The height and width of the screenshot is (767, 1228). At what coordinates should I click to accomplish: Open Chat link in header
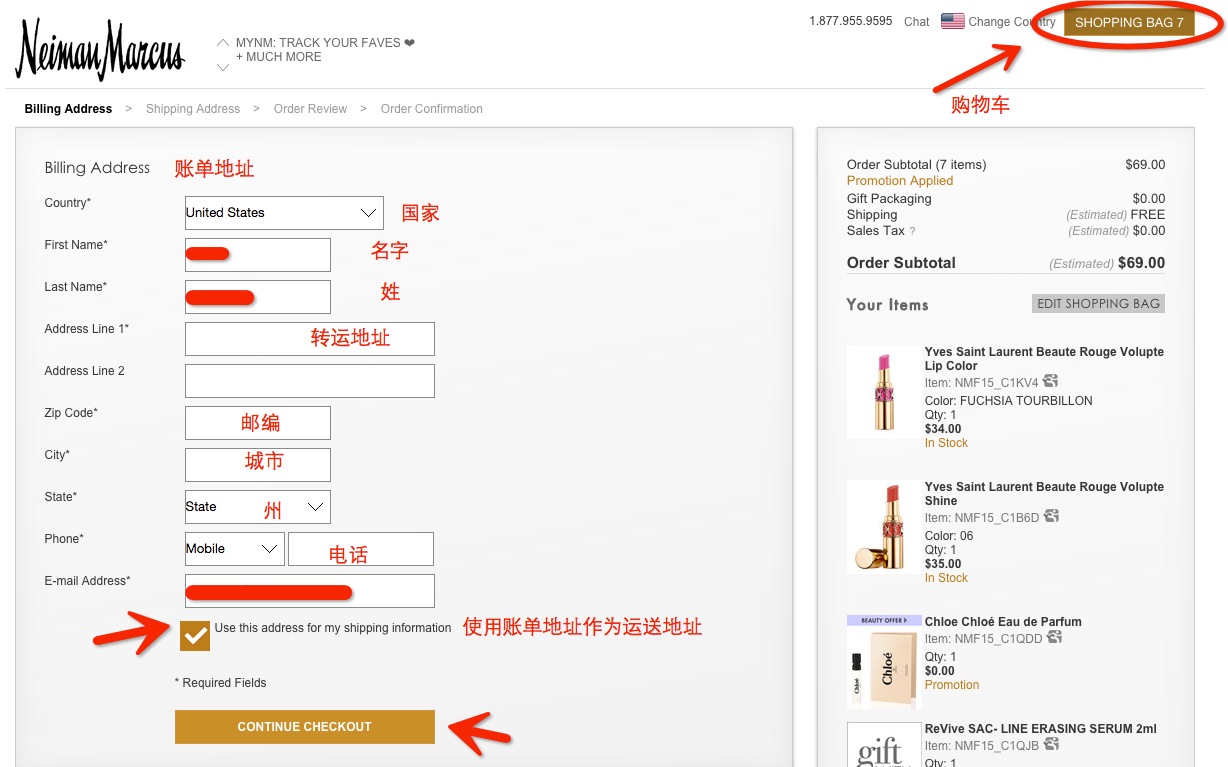[917, 22]
